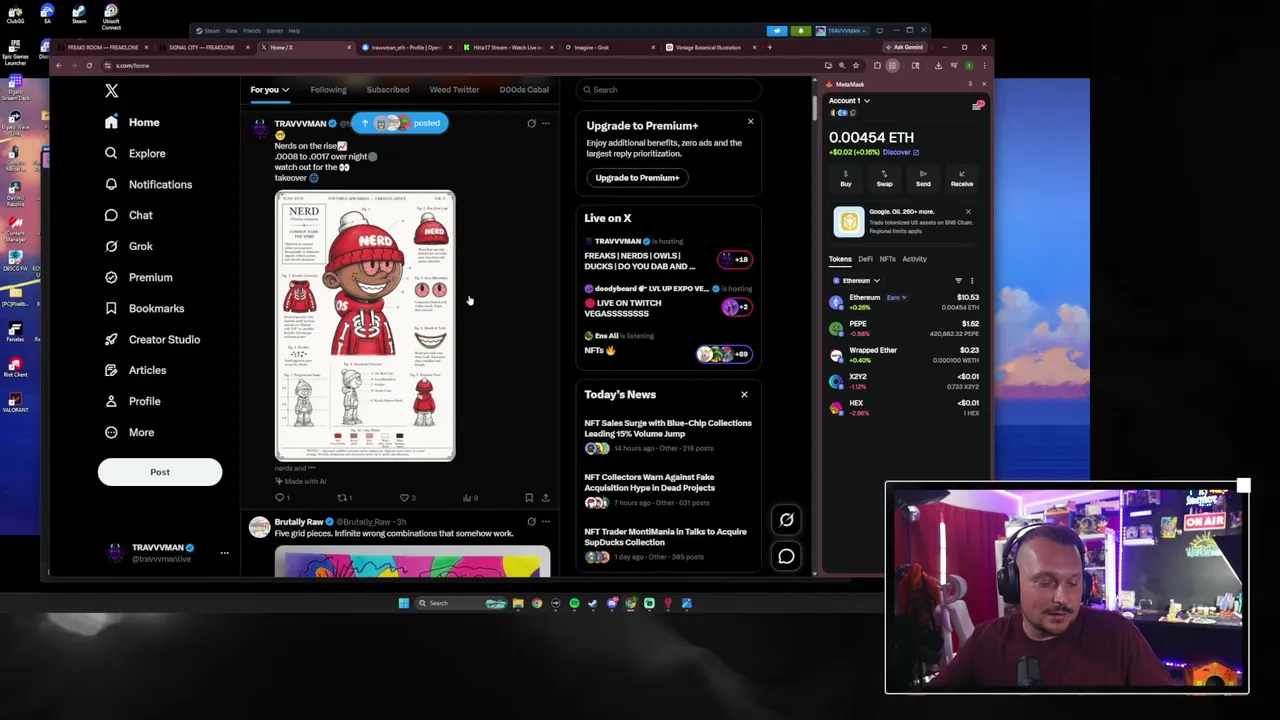Dismiss the MetaMask promo banner
The height and width of the screenshot is (720, 1280).
click(x=968, y=212)
